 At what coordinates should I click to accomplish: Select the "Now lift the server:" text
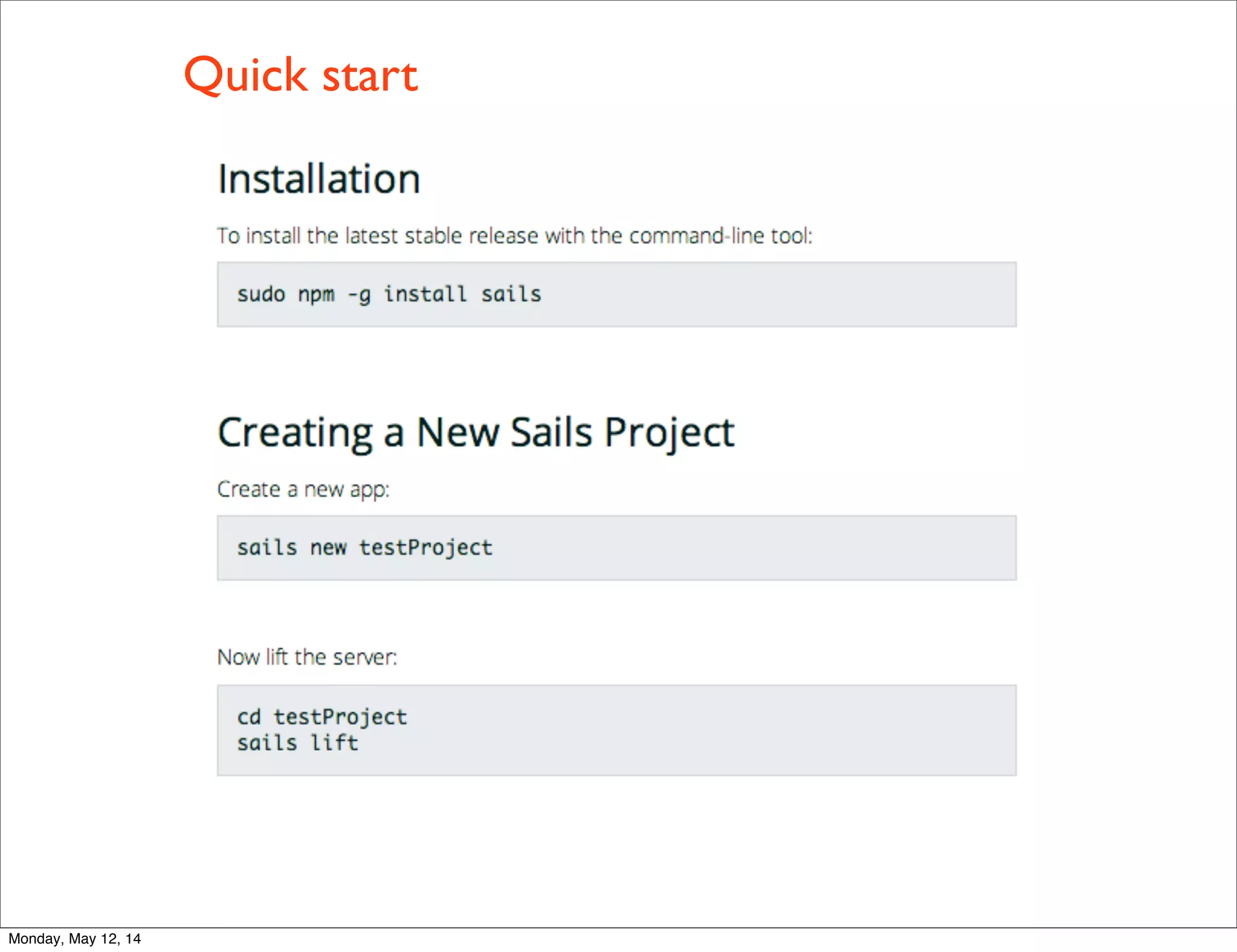307,657
